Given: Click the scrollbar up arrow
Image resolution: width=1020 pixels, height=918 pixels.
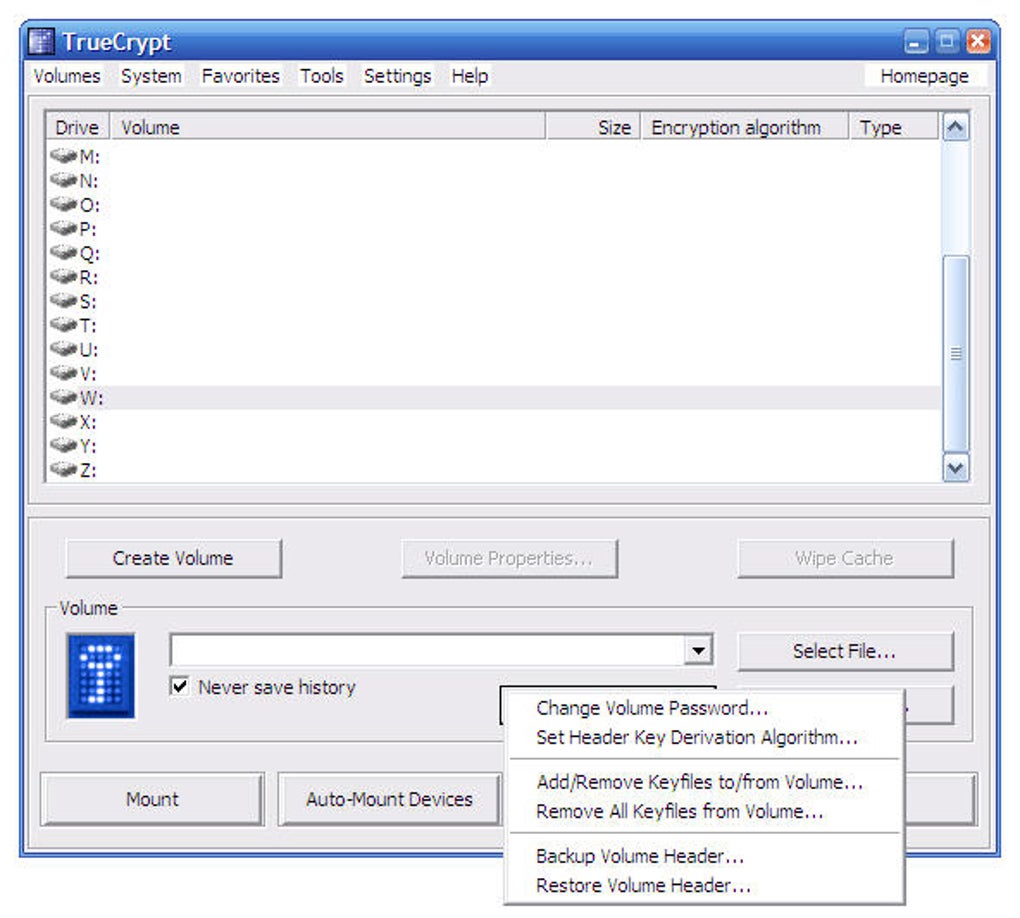Looking at the screenshot, I should click(x=955, y=127).
